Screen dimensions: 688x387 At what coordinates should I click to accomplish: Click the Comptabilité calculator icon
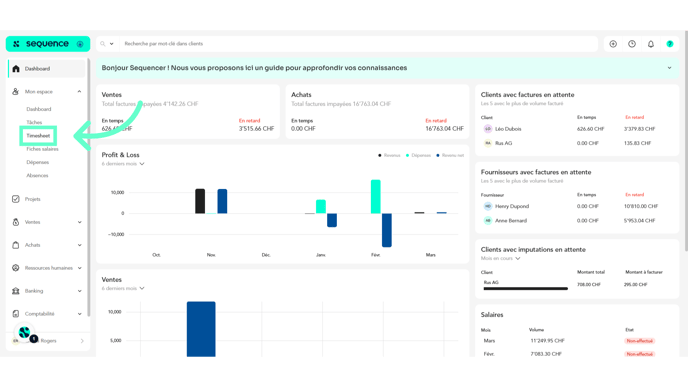click(x=16, y=314)
